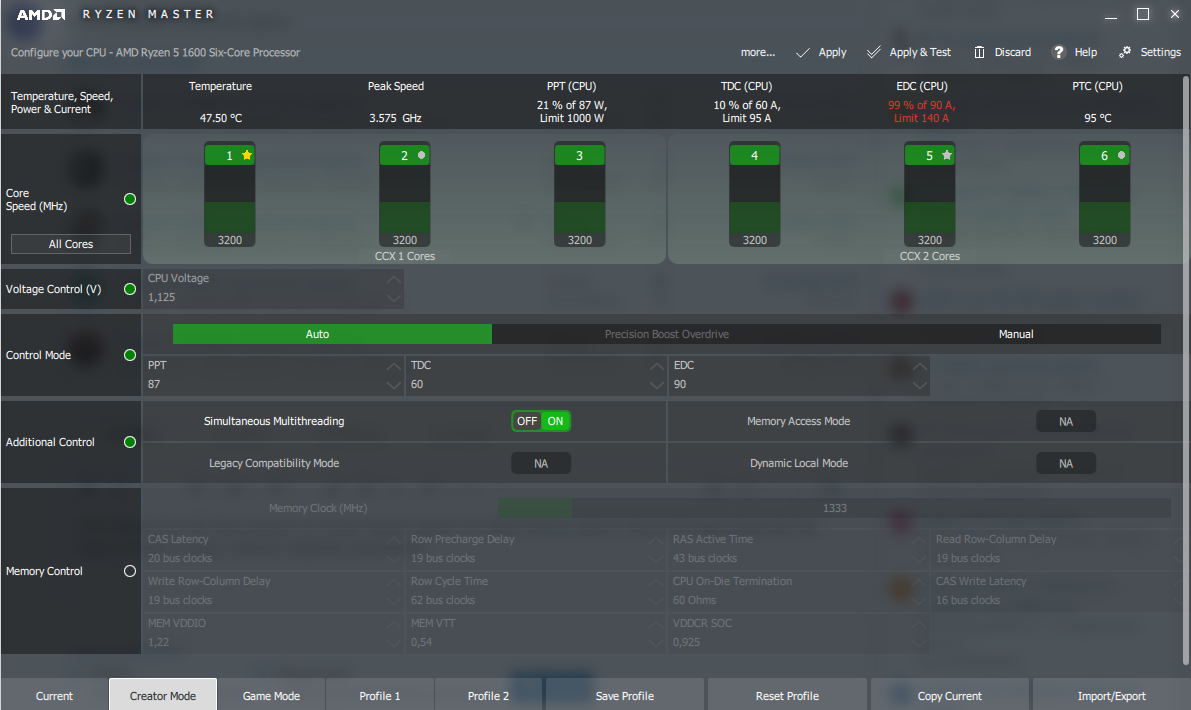Increase CPU Voltage with up arrow
The height and width of the screenshot is (710, 1191).
coord(393,279)
